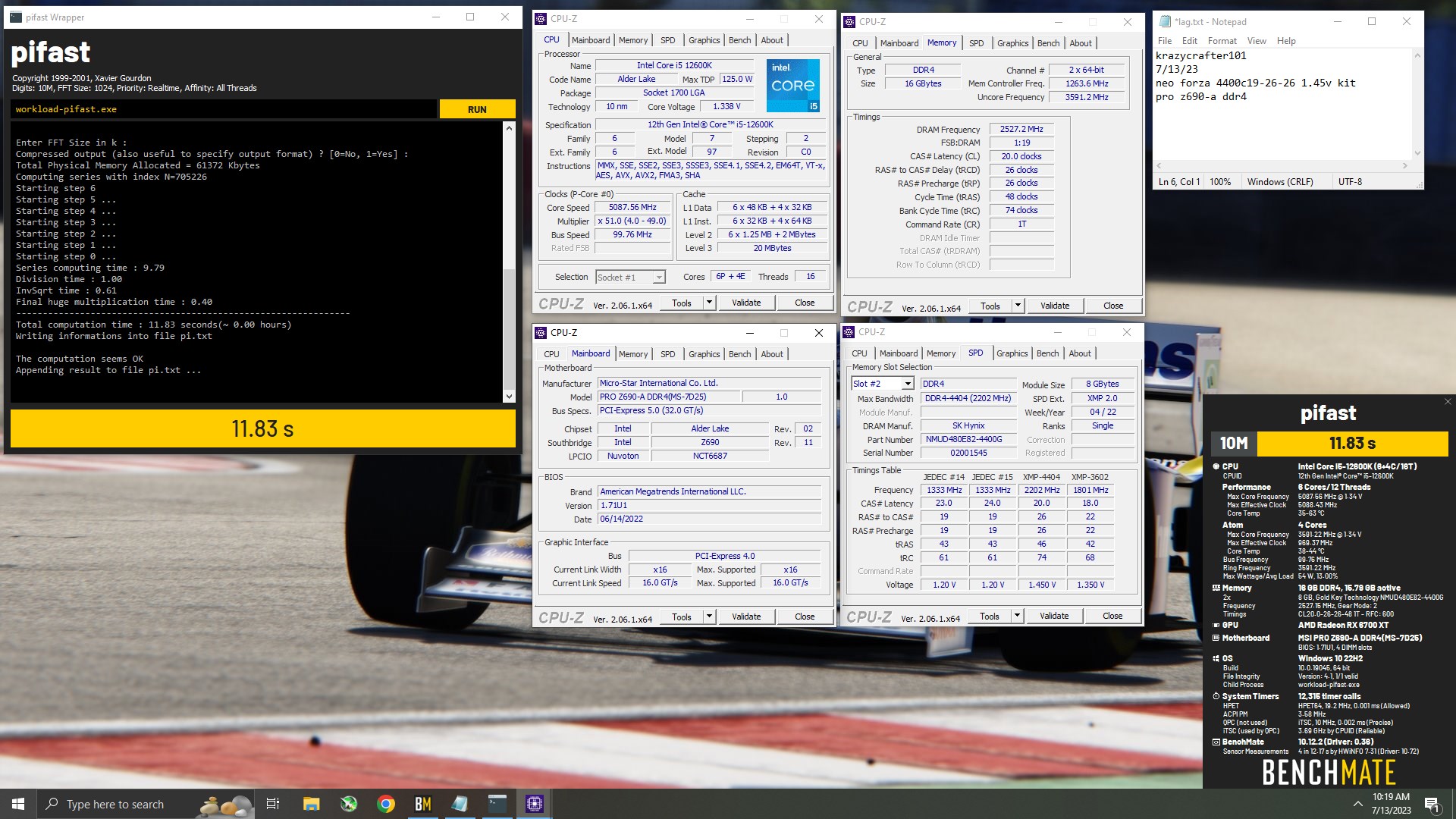Click the taskbar search box
This screenshot has width=1456, height=819.
[x=144, y=804]
